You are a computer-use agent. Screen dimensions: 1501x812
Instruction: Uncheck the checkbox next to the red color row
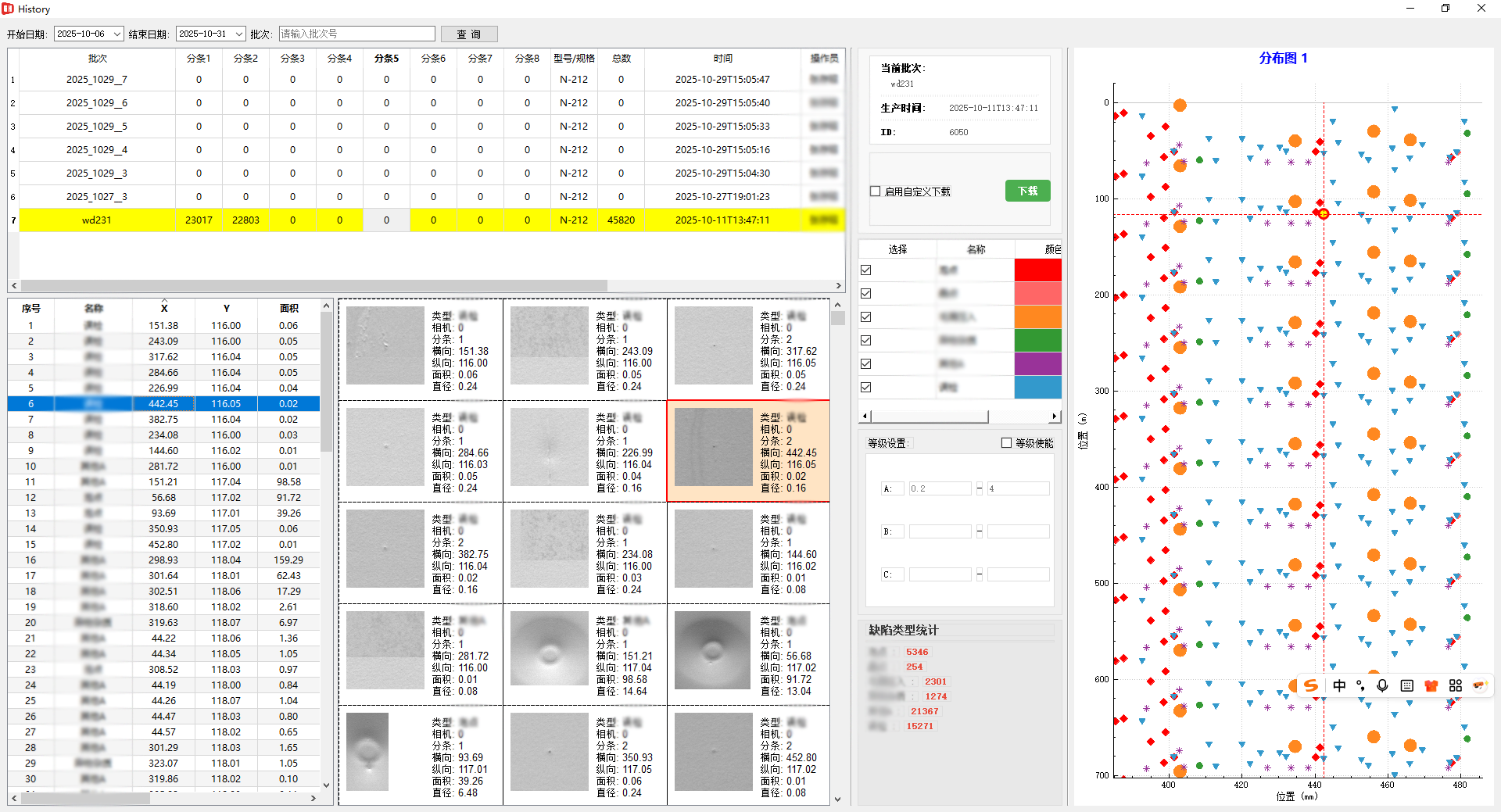(x=865, y=270)
